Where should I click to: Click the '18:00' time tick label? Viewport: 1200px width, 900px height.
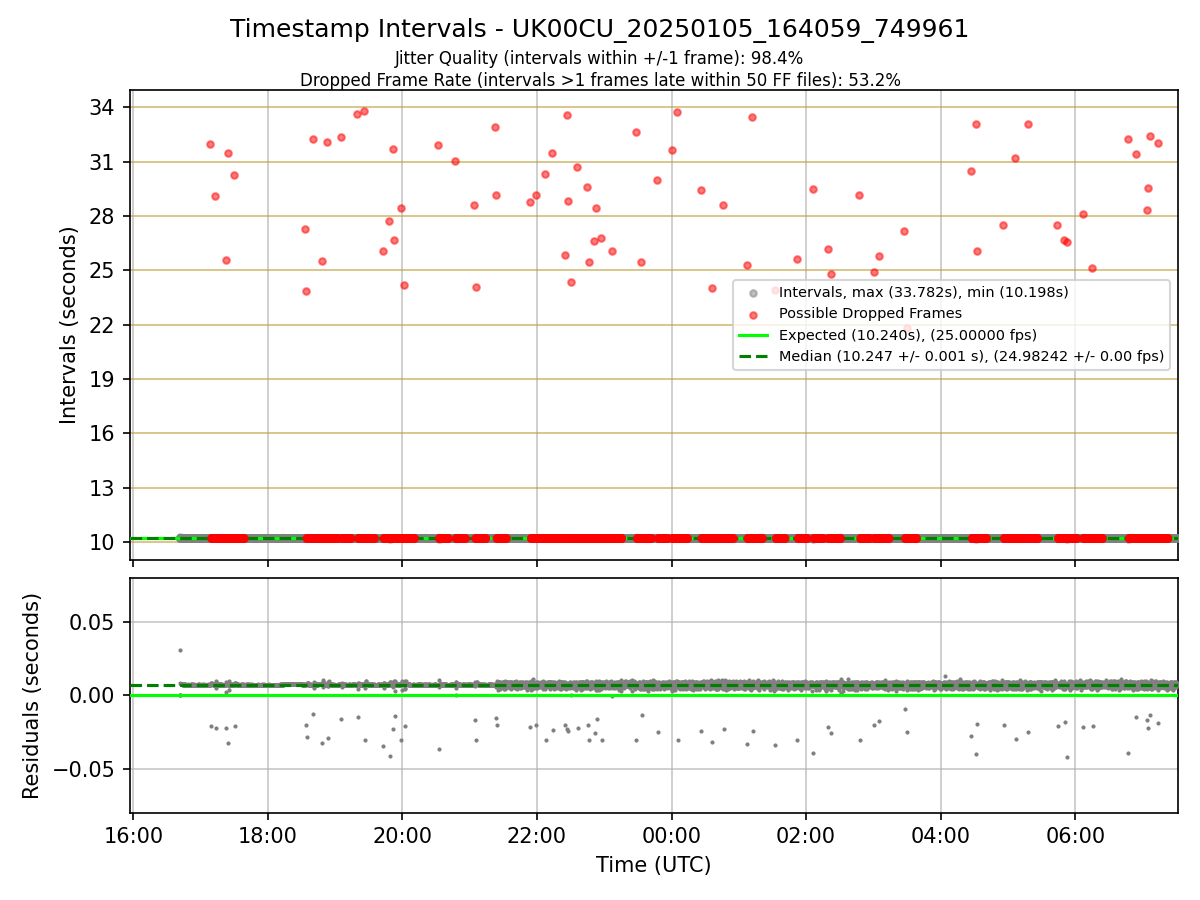point(267,835)
